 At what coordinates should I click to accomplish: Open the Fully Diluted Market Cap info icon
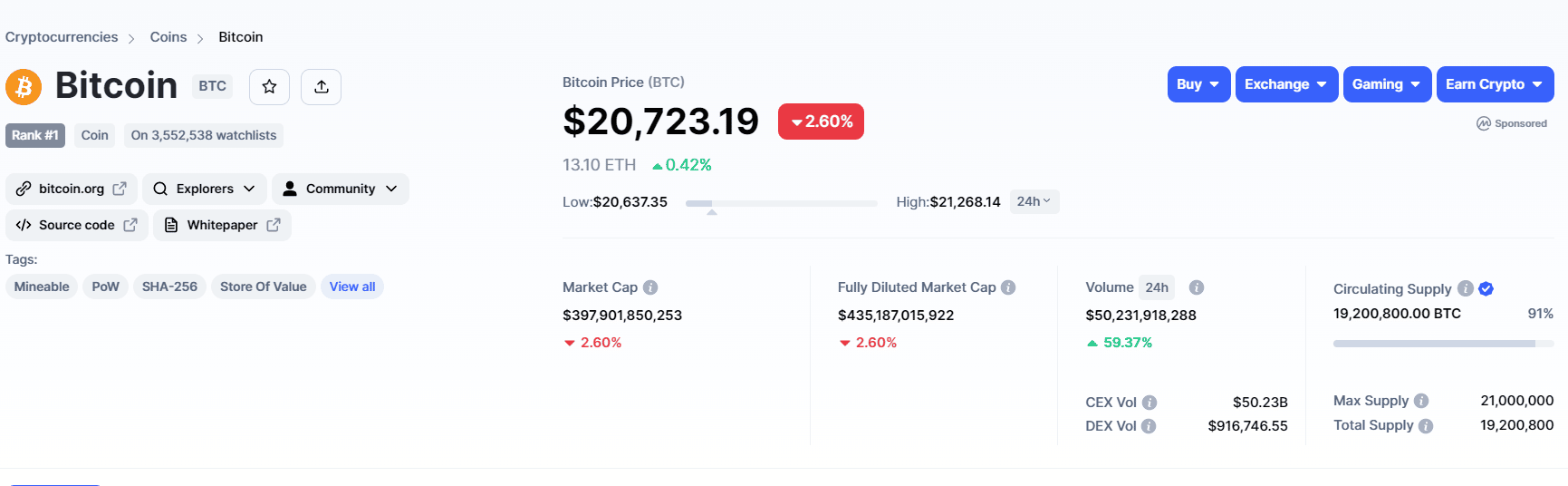tap(1008, 287)
